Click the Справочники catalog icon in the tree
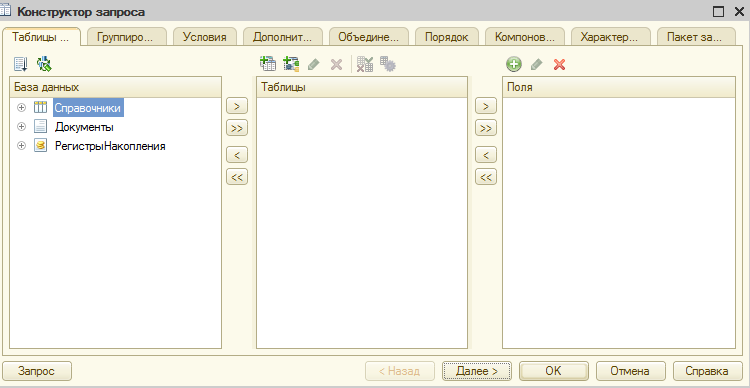The width and height of the screenshot is (750, 388). (40, 108)
